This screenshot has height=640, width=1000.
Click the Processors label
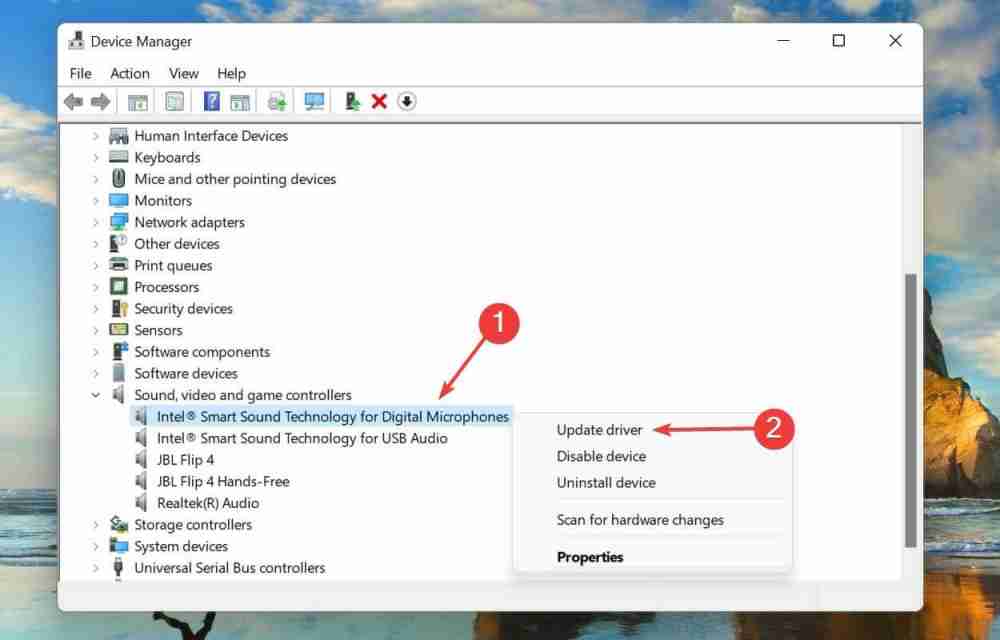pos(166,287)
